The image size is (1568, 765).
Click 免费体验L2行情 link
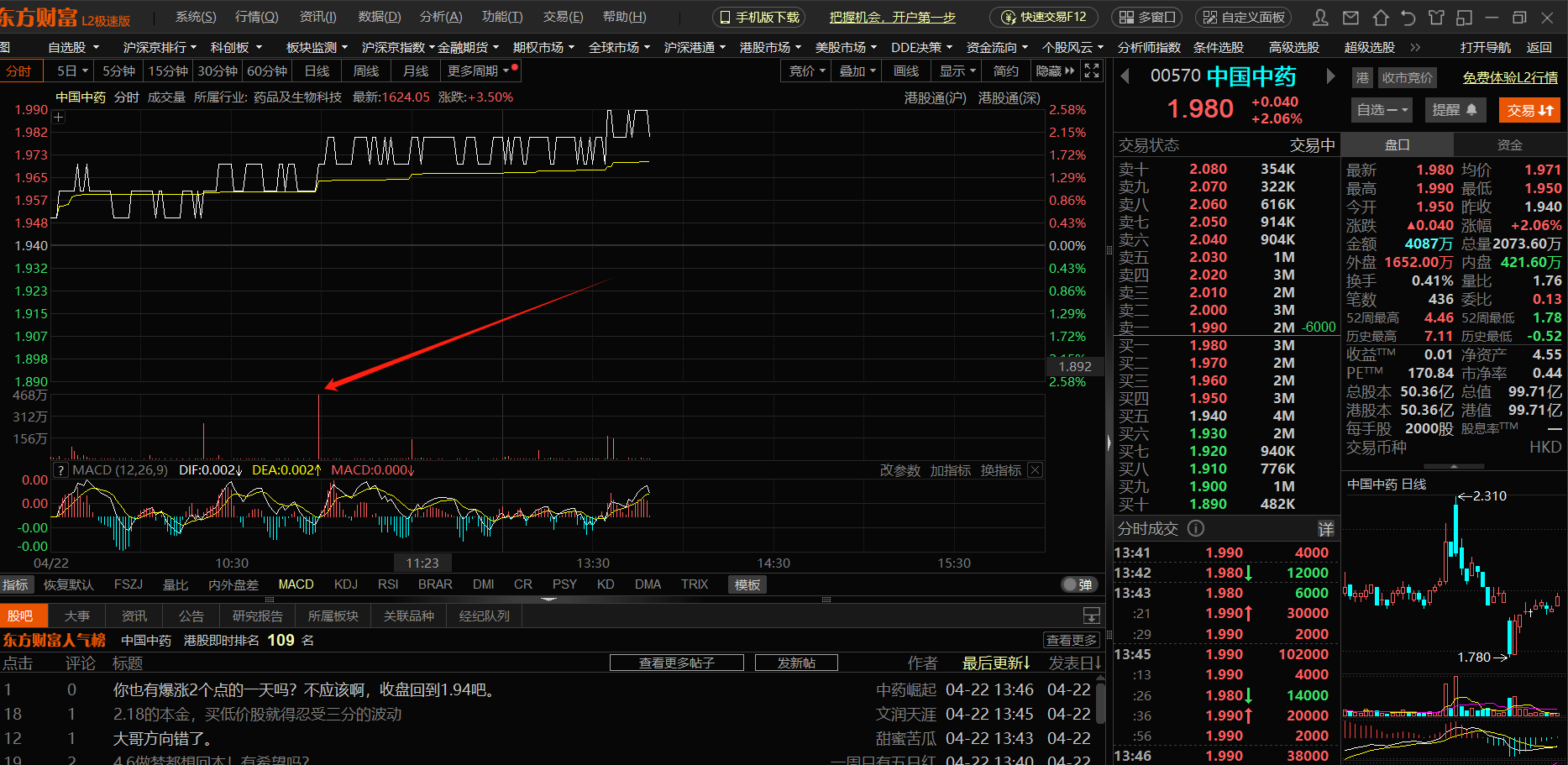pos(1510,78)
